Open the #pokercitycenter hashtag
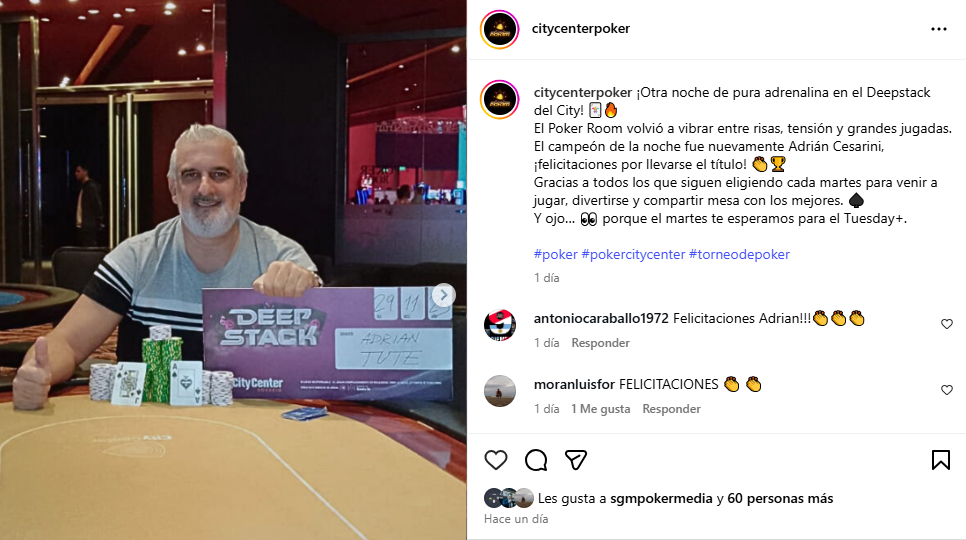Screen dimensions: 966x540 click(633, 254)
